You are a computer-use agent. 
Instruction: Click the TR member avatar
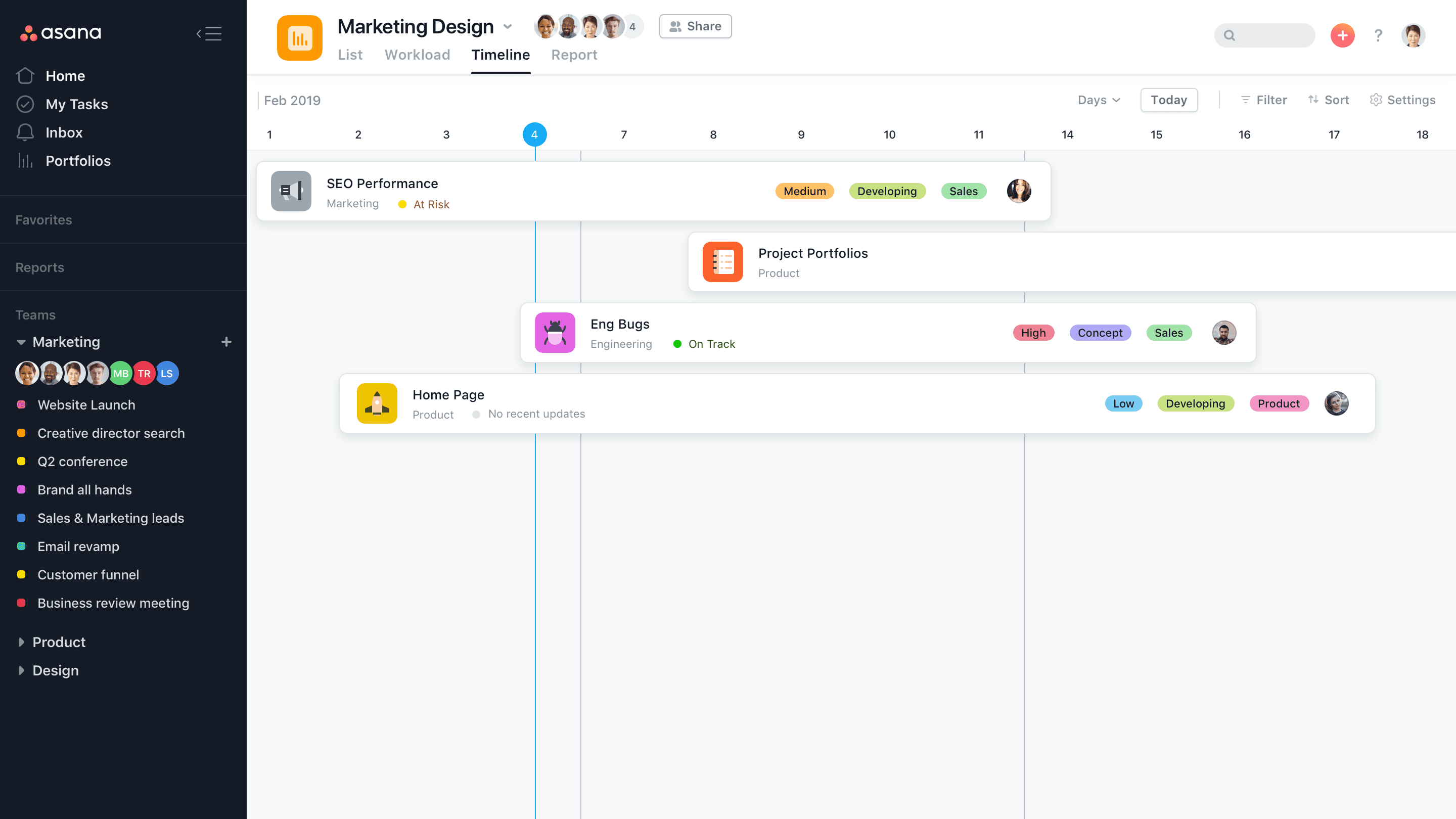coord(144,374)
